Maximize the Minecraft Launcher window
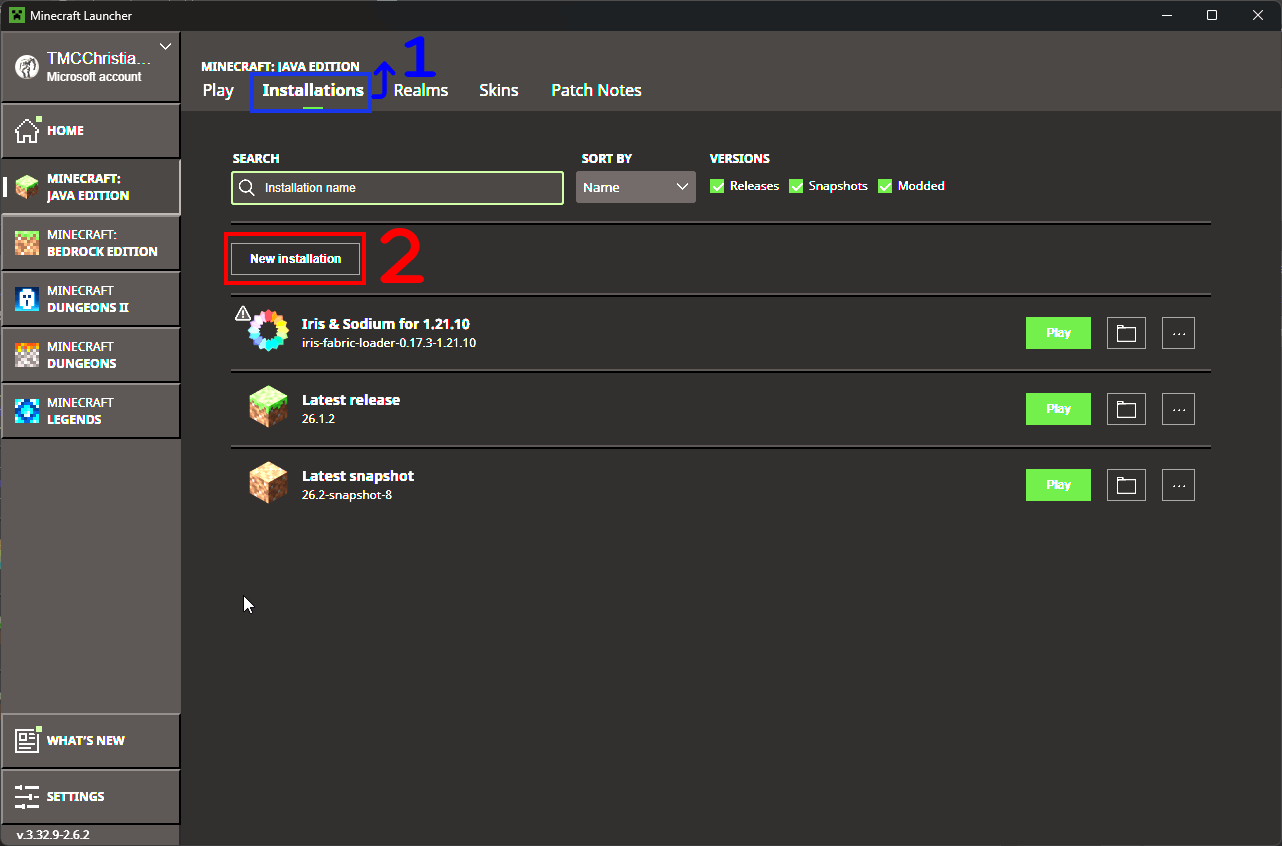This screenshot has width=1282, height=846. [x=1212, y=15]
